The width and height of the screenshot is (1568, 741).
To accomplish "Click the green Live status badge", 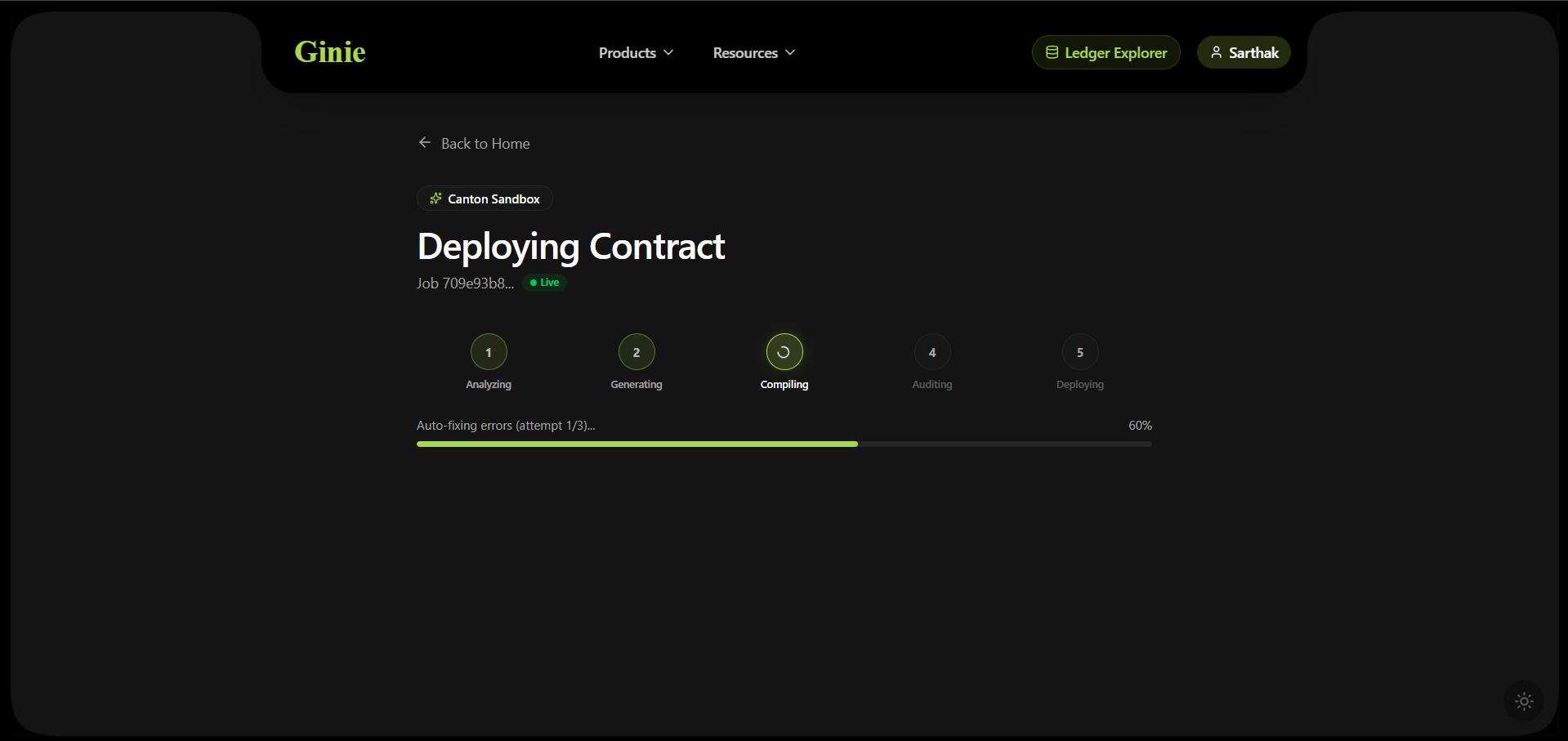I will pos(544,283).
